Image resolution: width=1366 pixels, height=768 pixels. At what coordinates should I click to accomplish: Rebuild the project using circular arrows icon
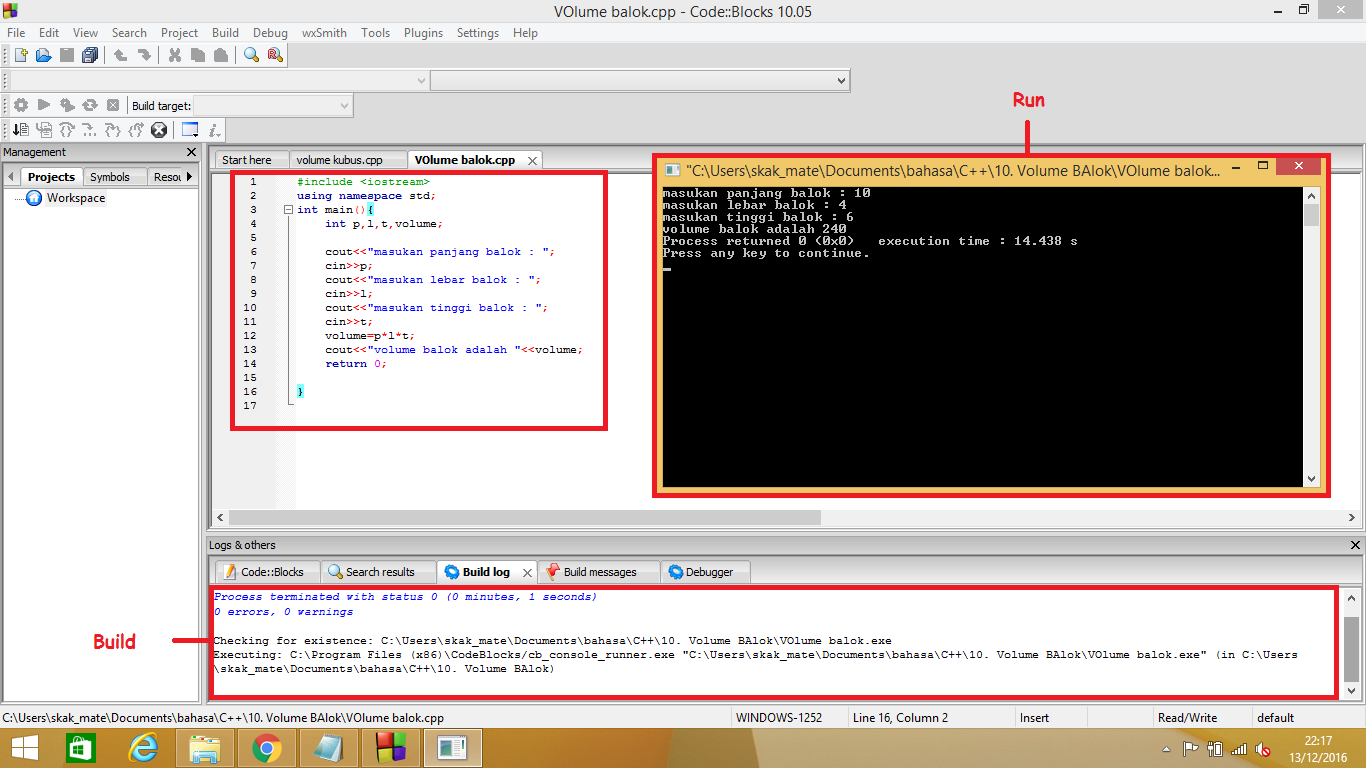pos(90,105)
